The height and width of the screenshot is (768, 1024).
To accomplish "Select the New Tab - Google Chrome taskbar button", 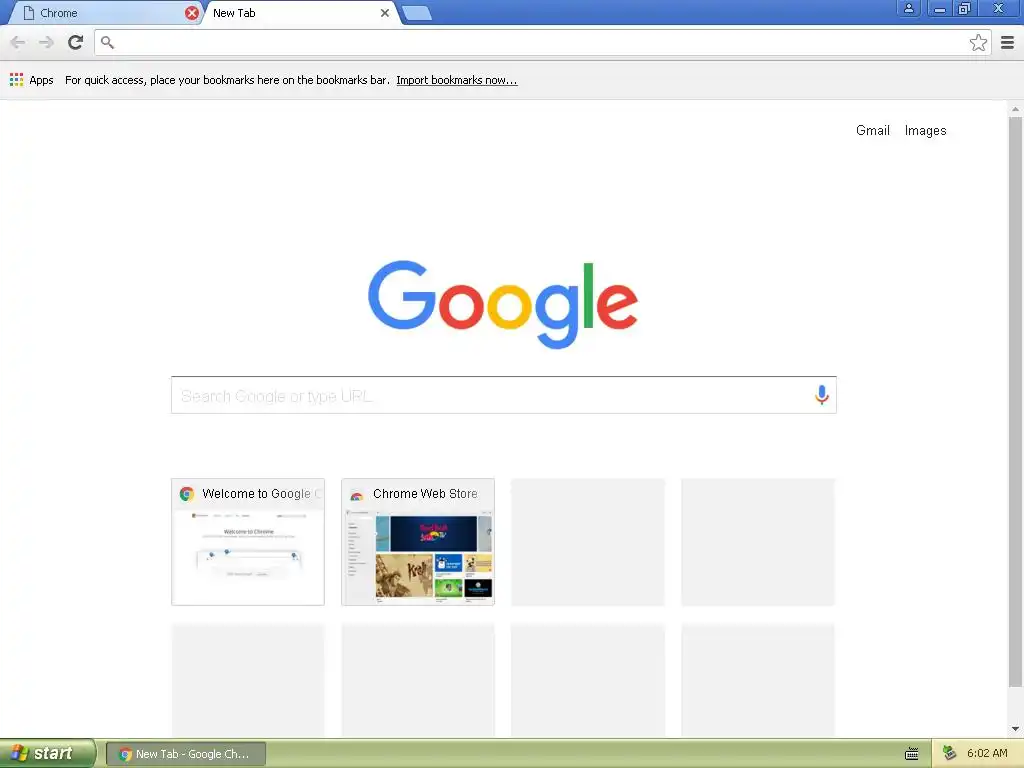I will (x=185, y=754).
